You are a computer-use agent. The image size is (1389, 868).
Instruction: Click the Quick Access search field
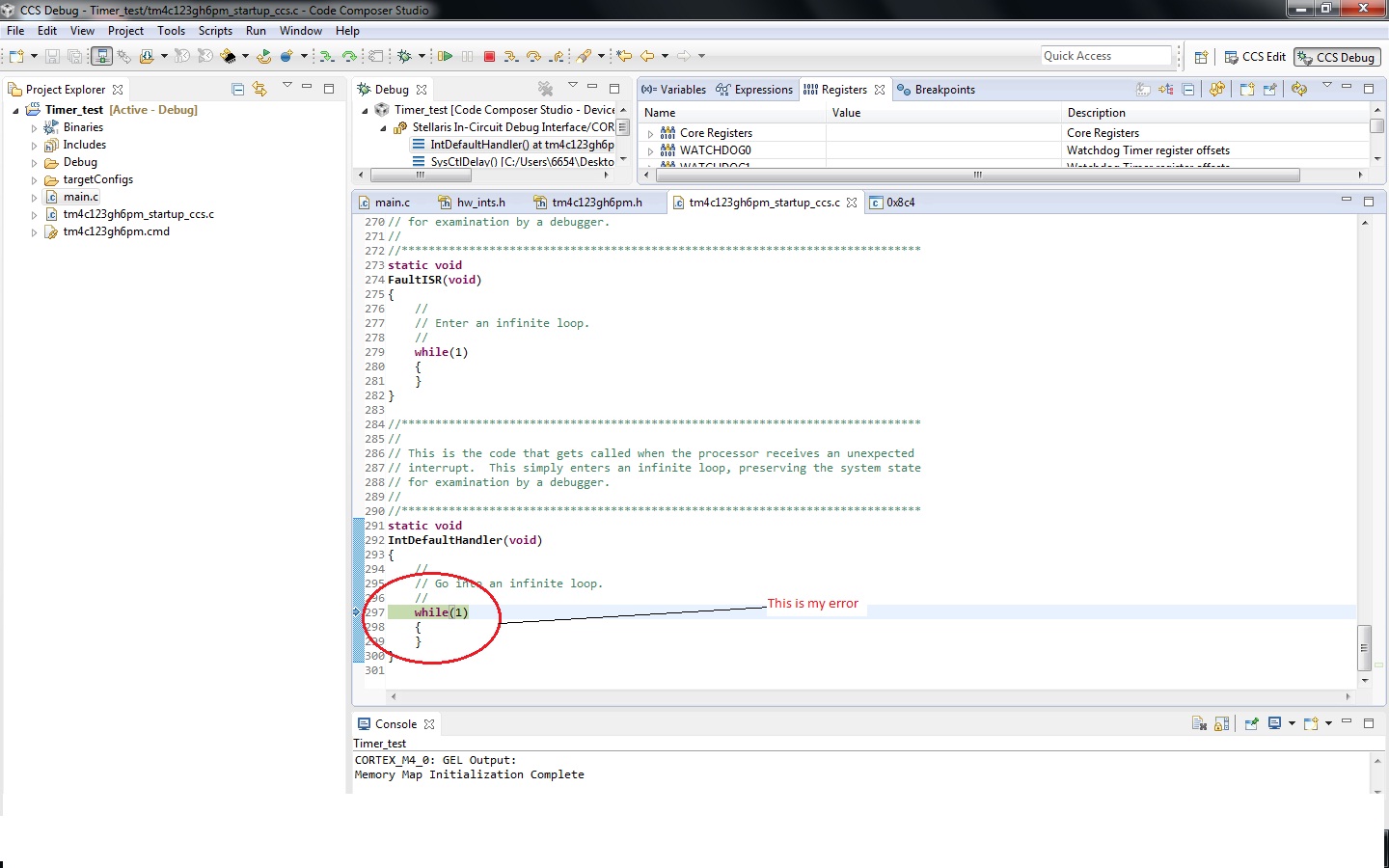[x=1106, y=56]
